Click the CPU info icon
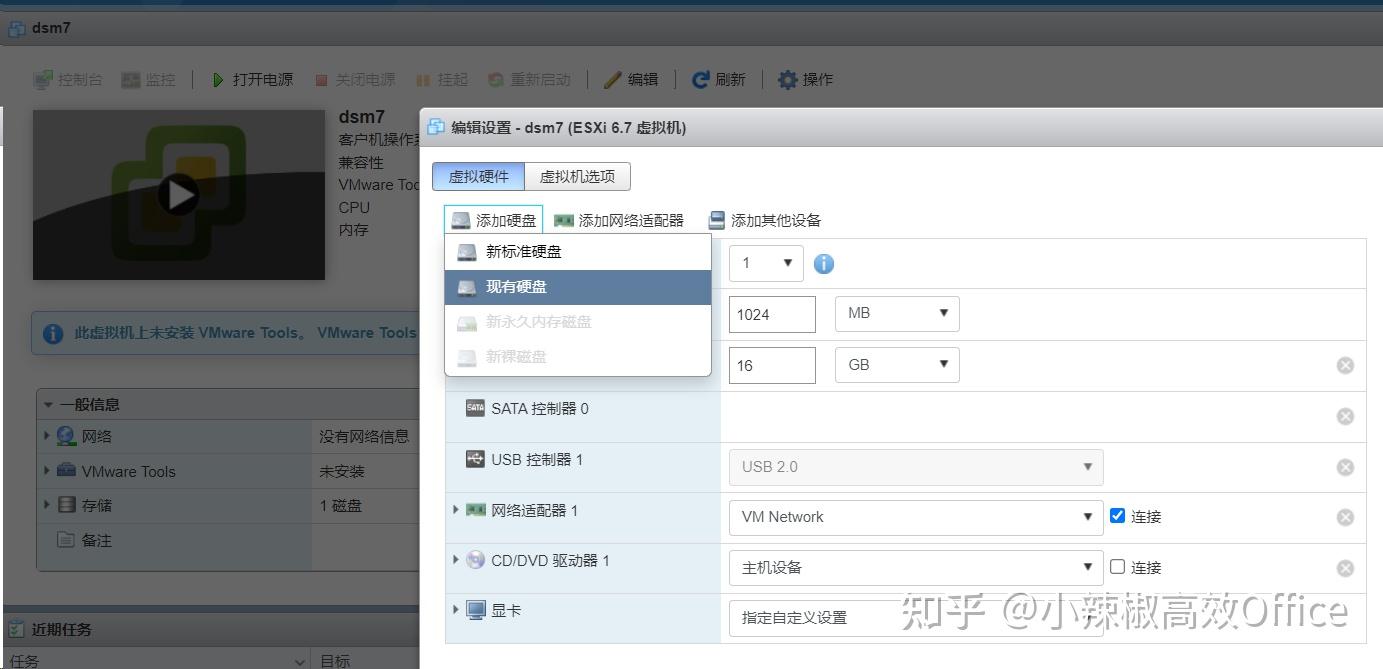This screenshot has width=1383, height=669. tap(823, 264)
